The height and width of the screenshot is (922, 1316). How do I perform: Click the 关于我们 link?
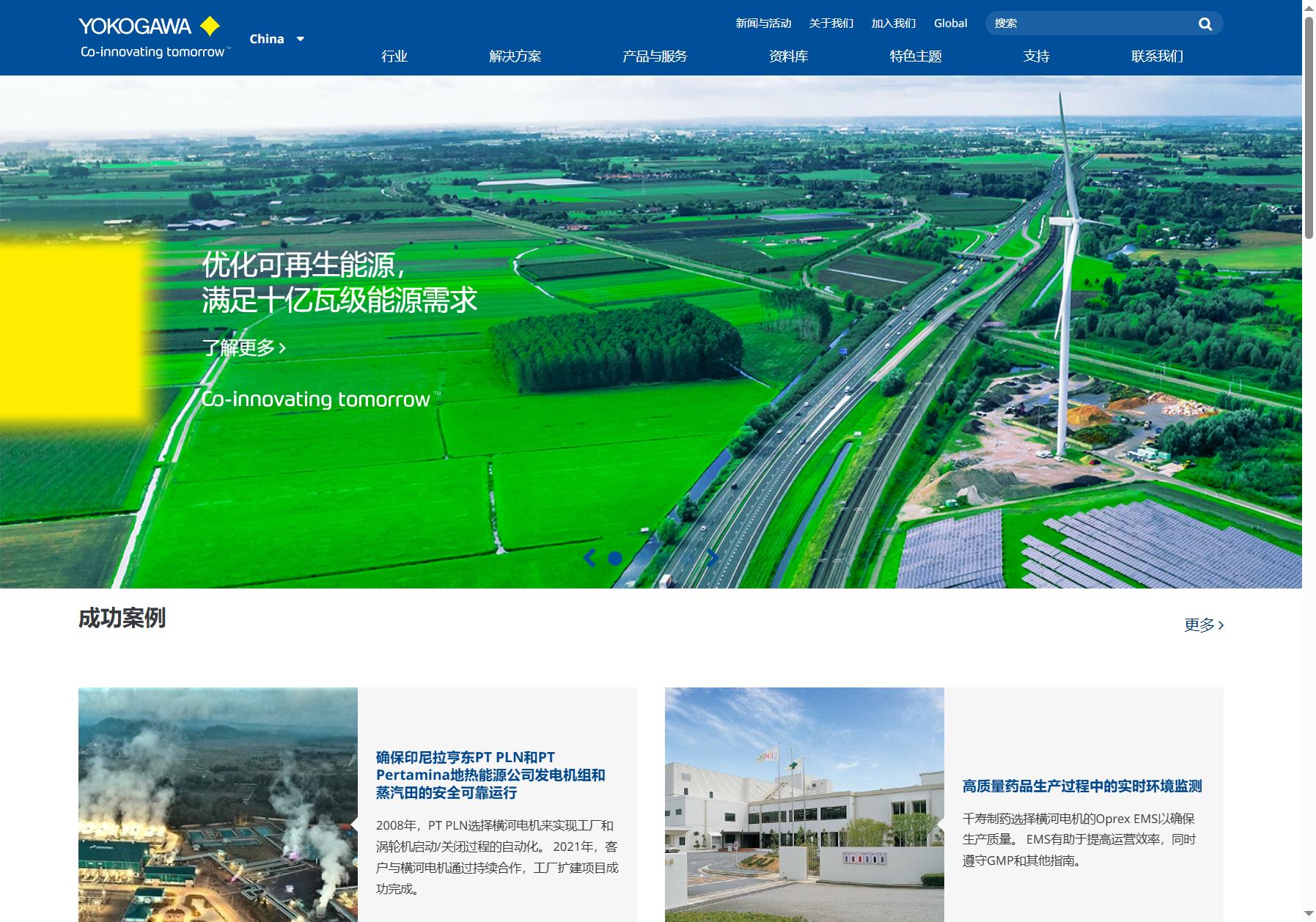coord(831,23)
